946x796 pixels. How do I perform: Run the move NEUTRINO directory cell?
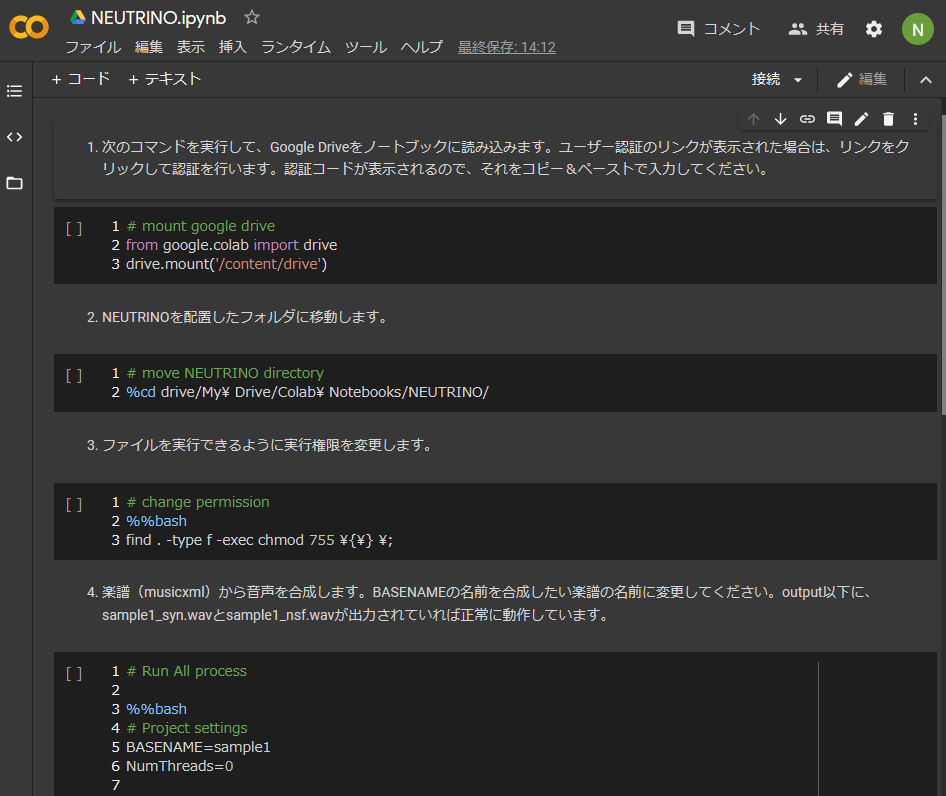(x=74, y=376)
